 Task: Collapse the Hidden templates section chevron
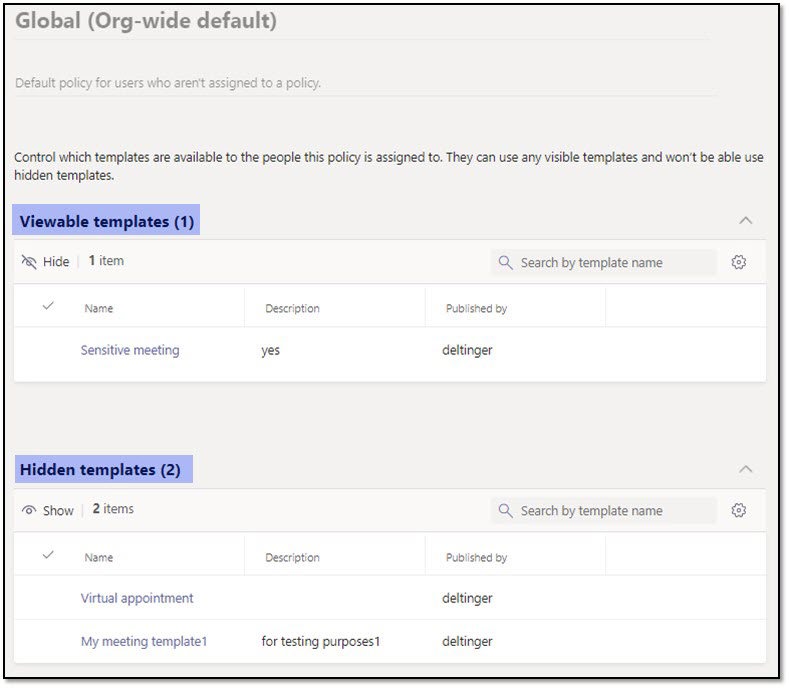745,469
